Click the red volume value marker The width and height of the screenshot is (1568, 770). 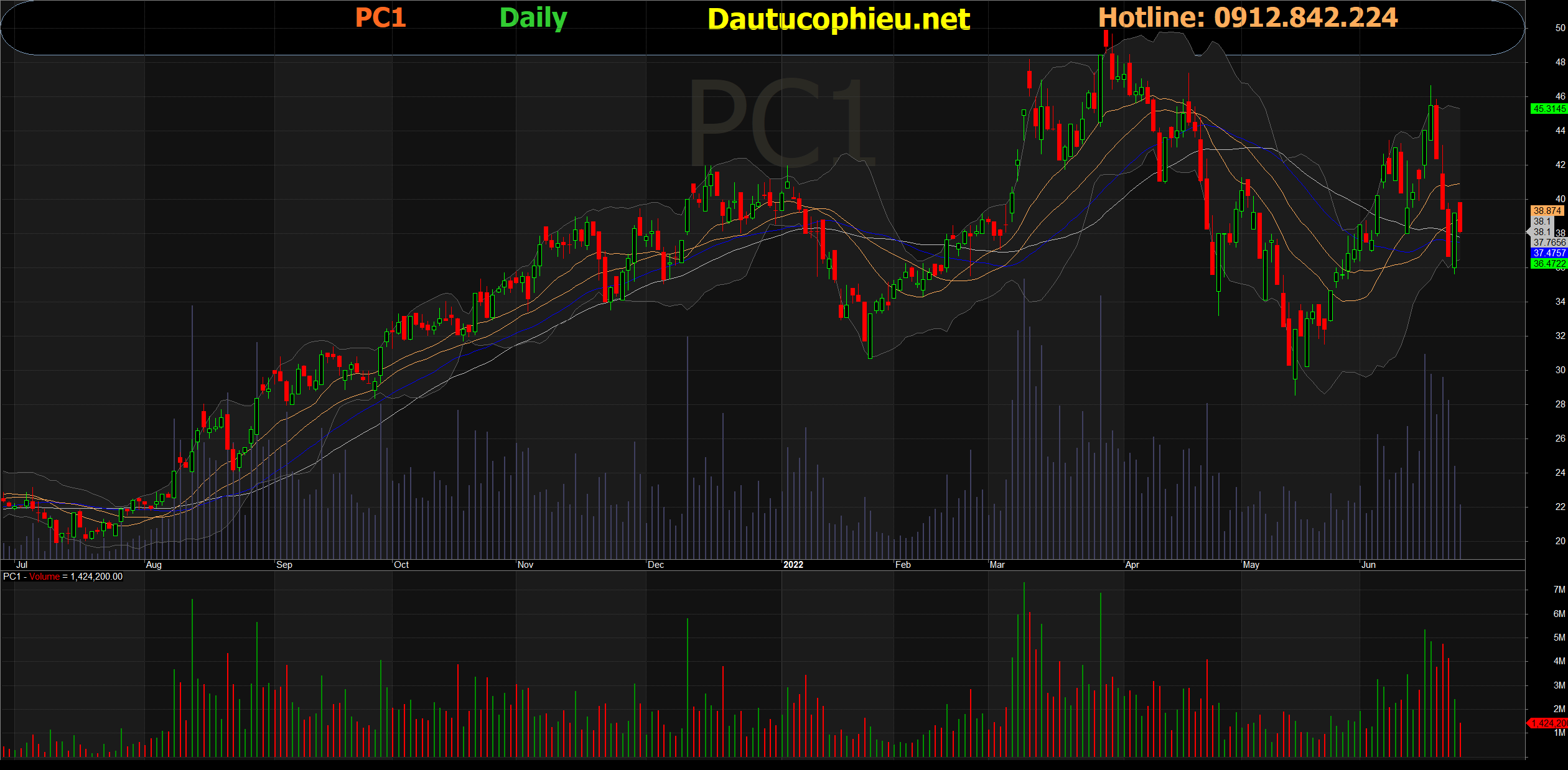tap(1548, 723)
